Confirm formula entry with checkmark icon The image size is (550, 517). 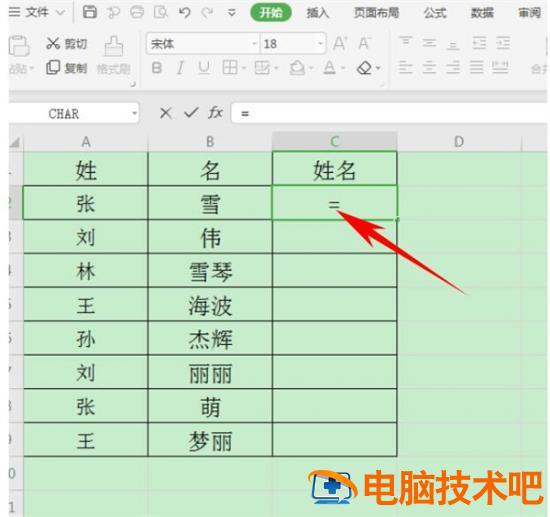(191, 113)
